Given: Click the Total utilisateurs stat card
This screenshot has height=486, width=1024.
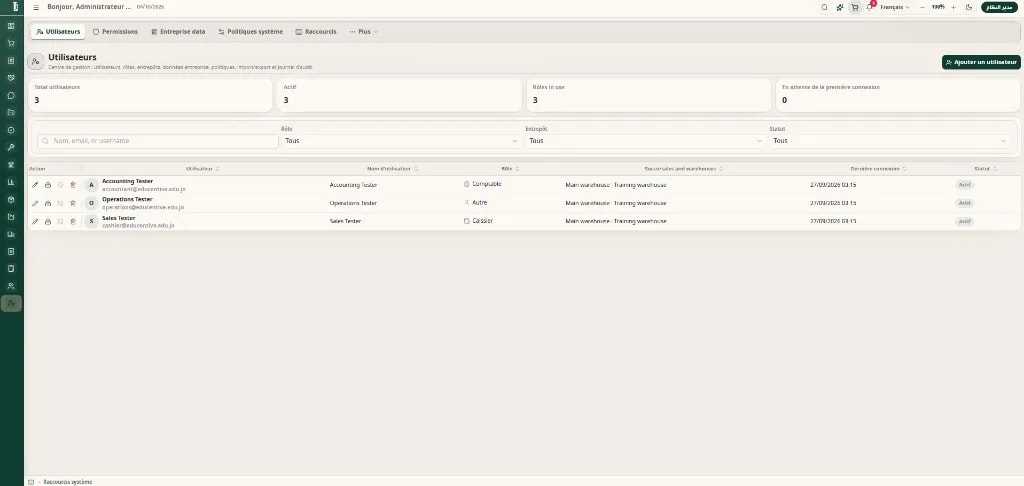Looking at the screenshot, I should [150, 95].
